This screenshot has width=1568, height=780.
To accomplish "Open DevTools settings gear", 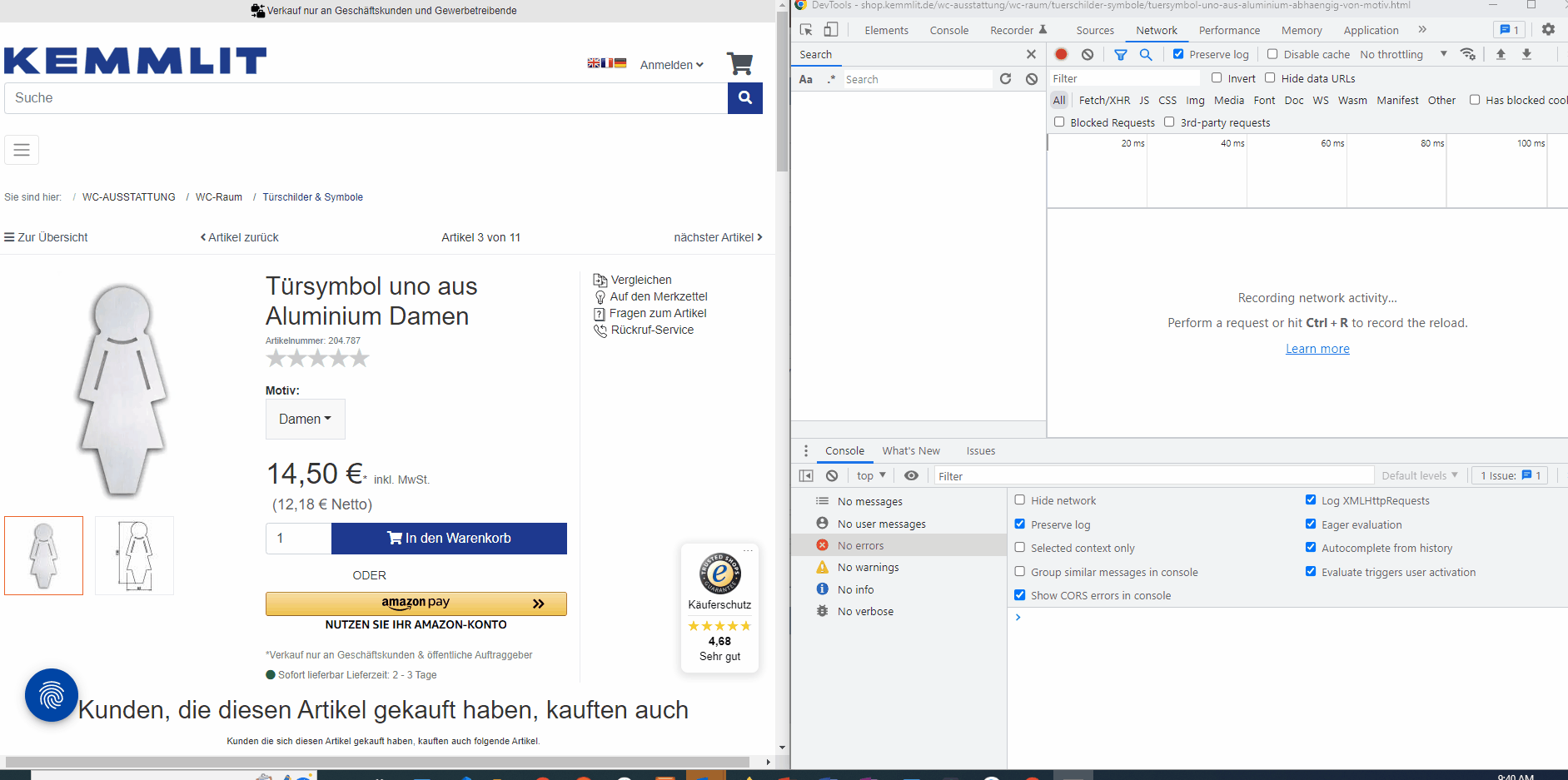I will point(1547,30).
